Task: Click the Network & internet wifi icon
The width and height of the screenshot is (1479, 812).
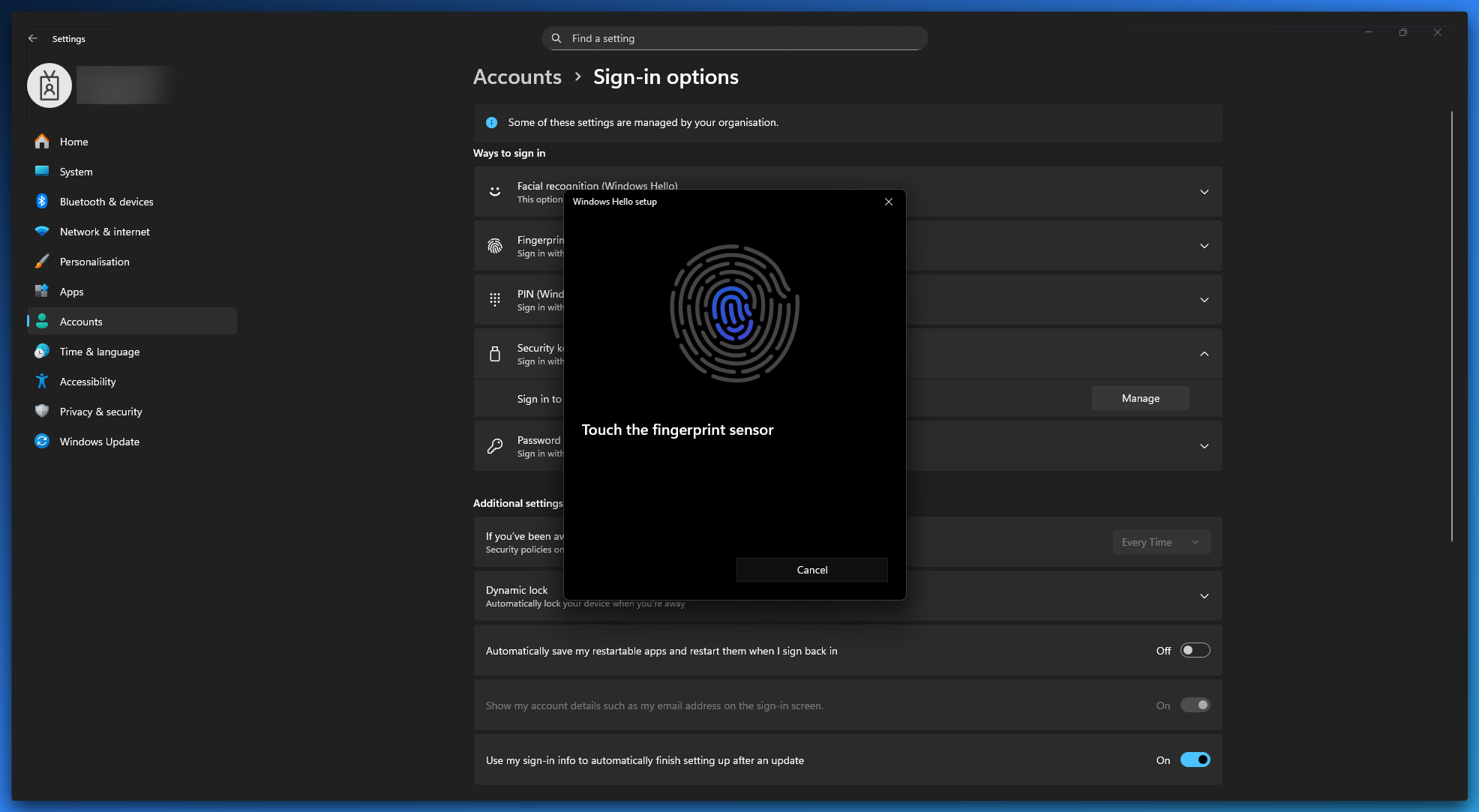Action: coord(42,232)
